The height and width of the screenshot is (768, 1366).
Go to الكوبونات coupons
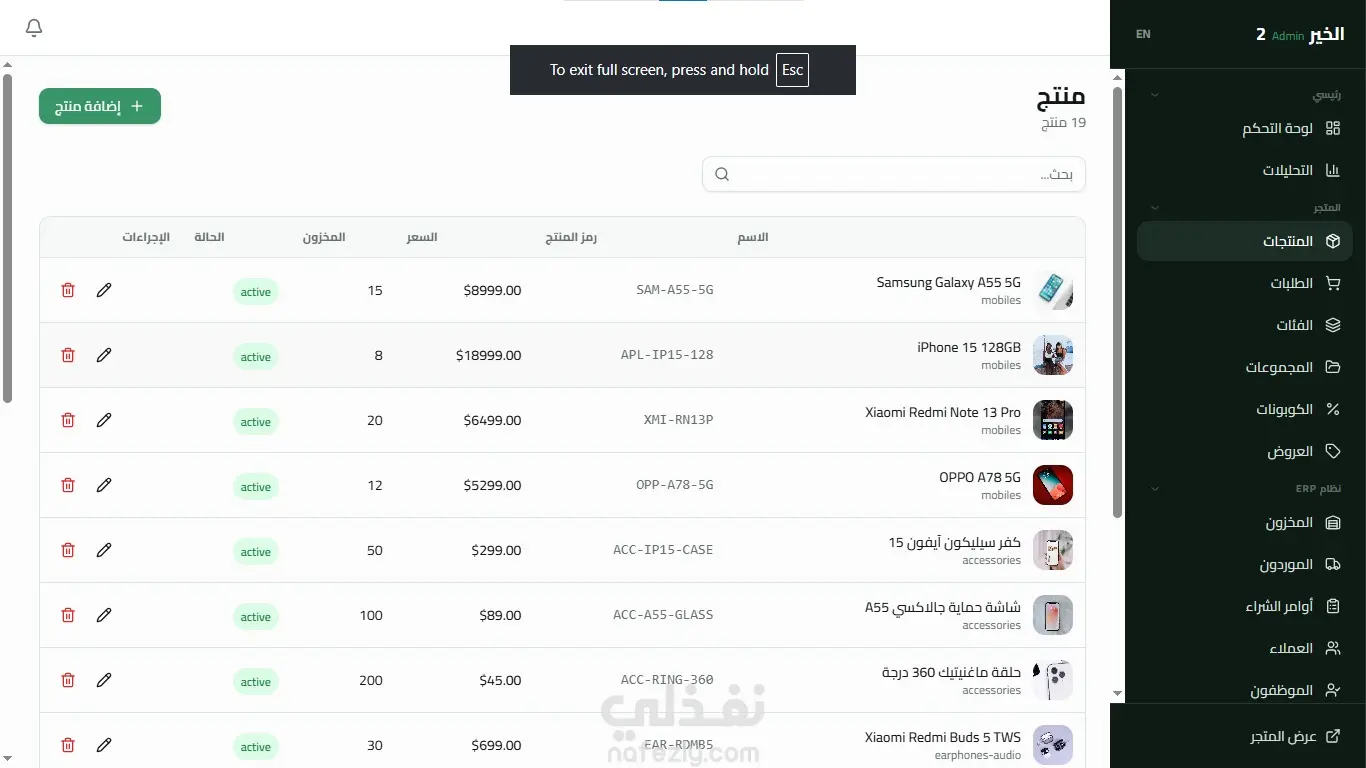1245,409
